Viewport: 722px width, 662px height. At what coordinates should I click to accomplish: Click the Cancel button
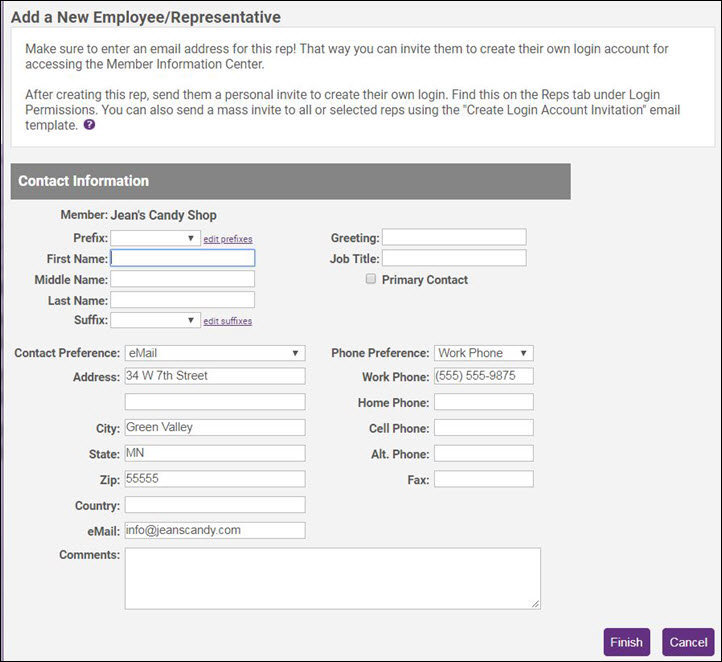pos(688,642)
